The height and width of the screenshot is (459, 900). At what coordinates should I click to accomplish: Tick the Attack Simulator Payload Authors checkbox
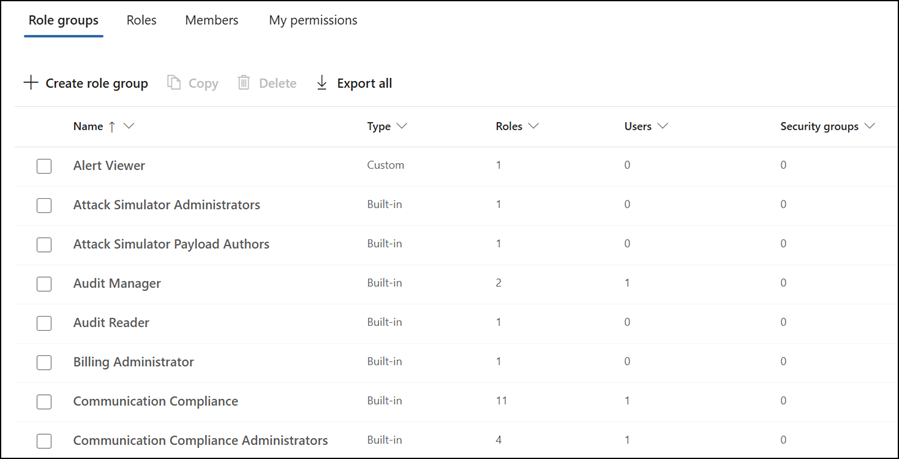point(44,244)
